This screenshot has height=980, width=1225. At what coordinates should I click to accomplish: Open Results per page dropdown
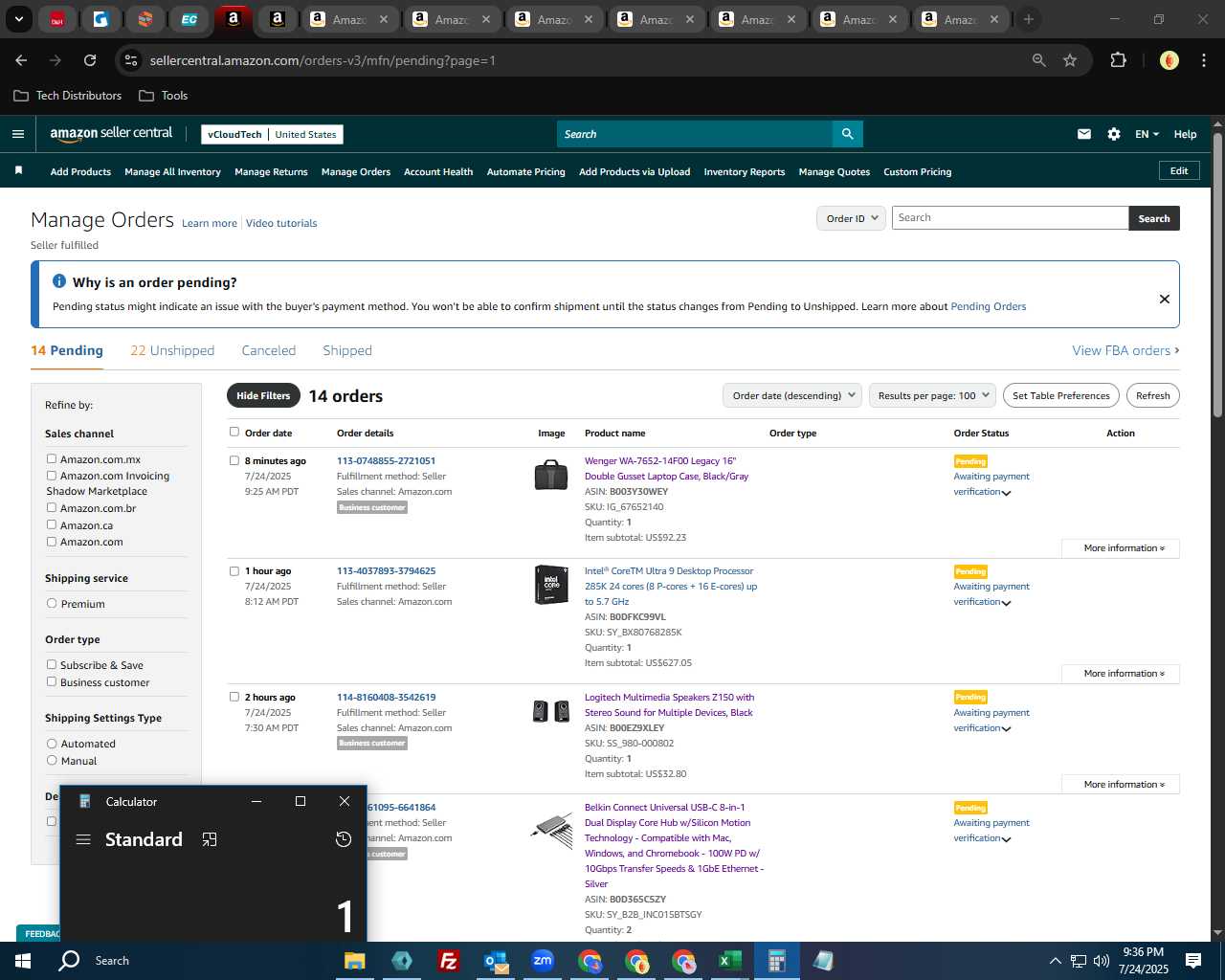pyautogui.click(x=933, y=395)
